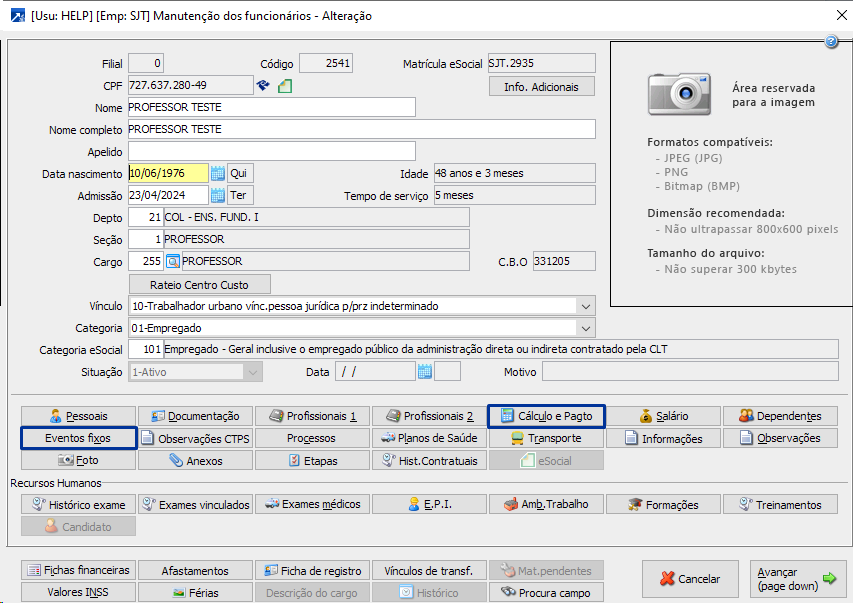The image size is (853, 603).
Task: Open the Salário section
Action: 663,416
